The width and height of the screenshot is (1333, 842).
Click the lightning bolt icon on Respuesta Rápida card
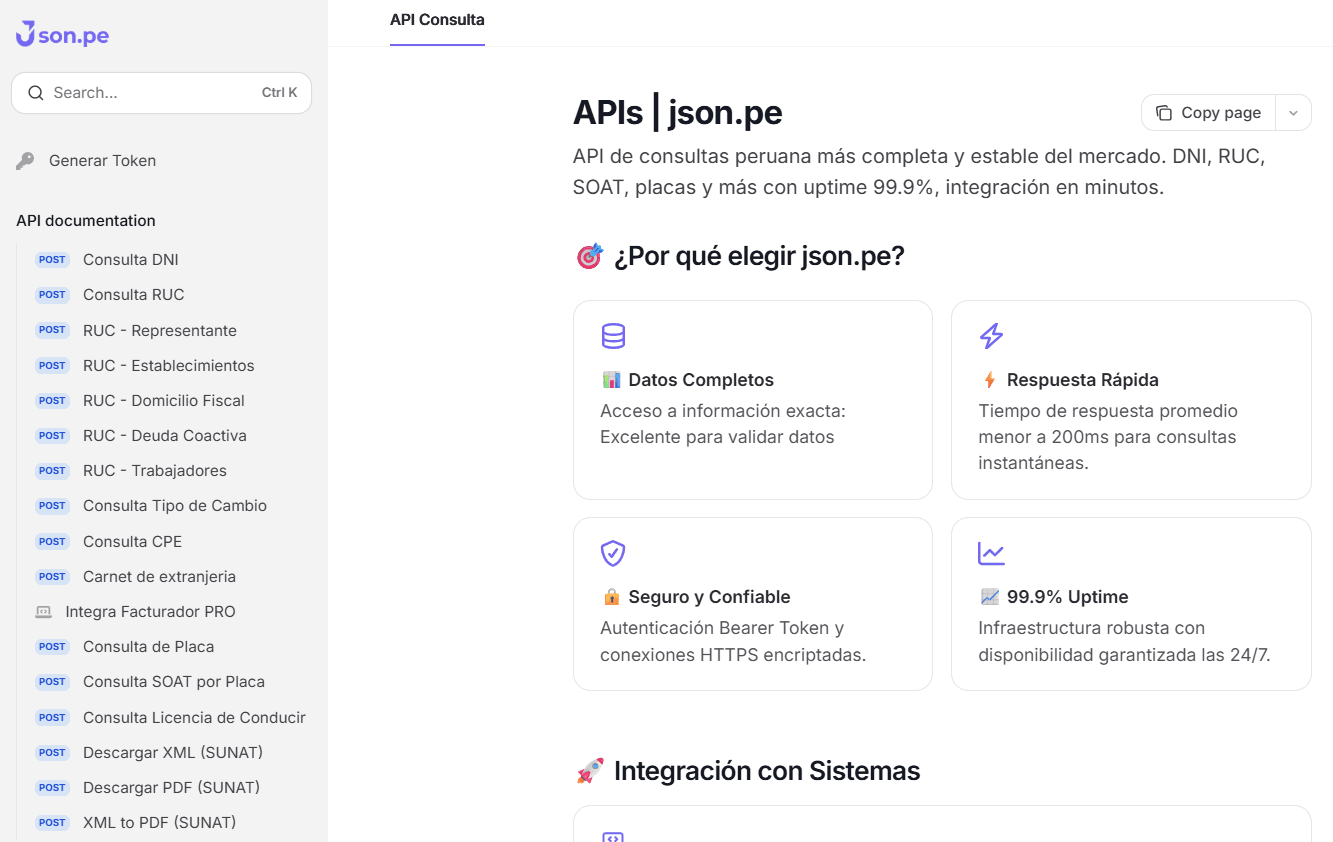[x=991, y=336]
